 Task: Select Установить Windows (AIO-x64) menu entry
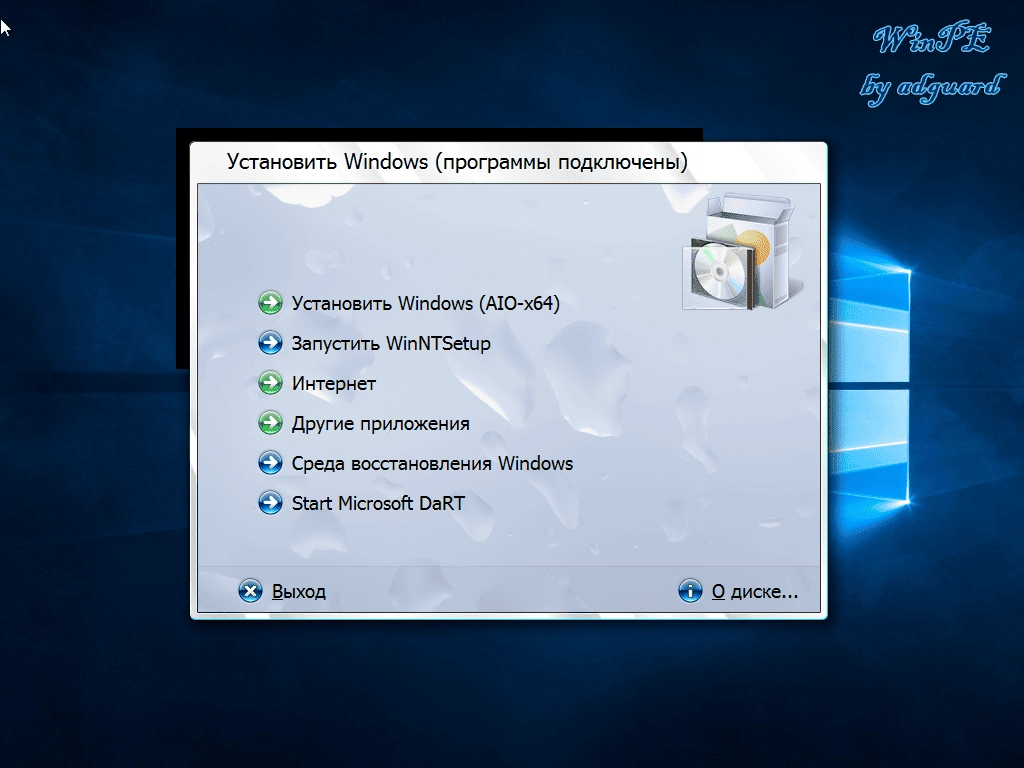coord(425,303)
